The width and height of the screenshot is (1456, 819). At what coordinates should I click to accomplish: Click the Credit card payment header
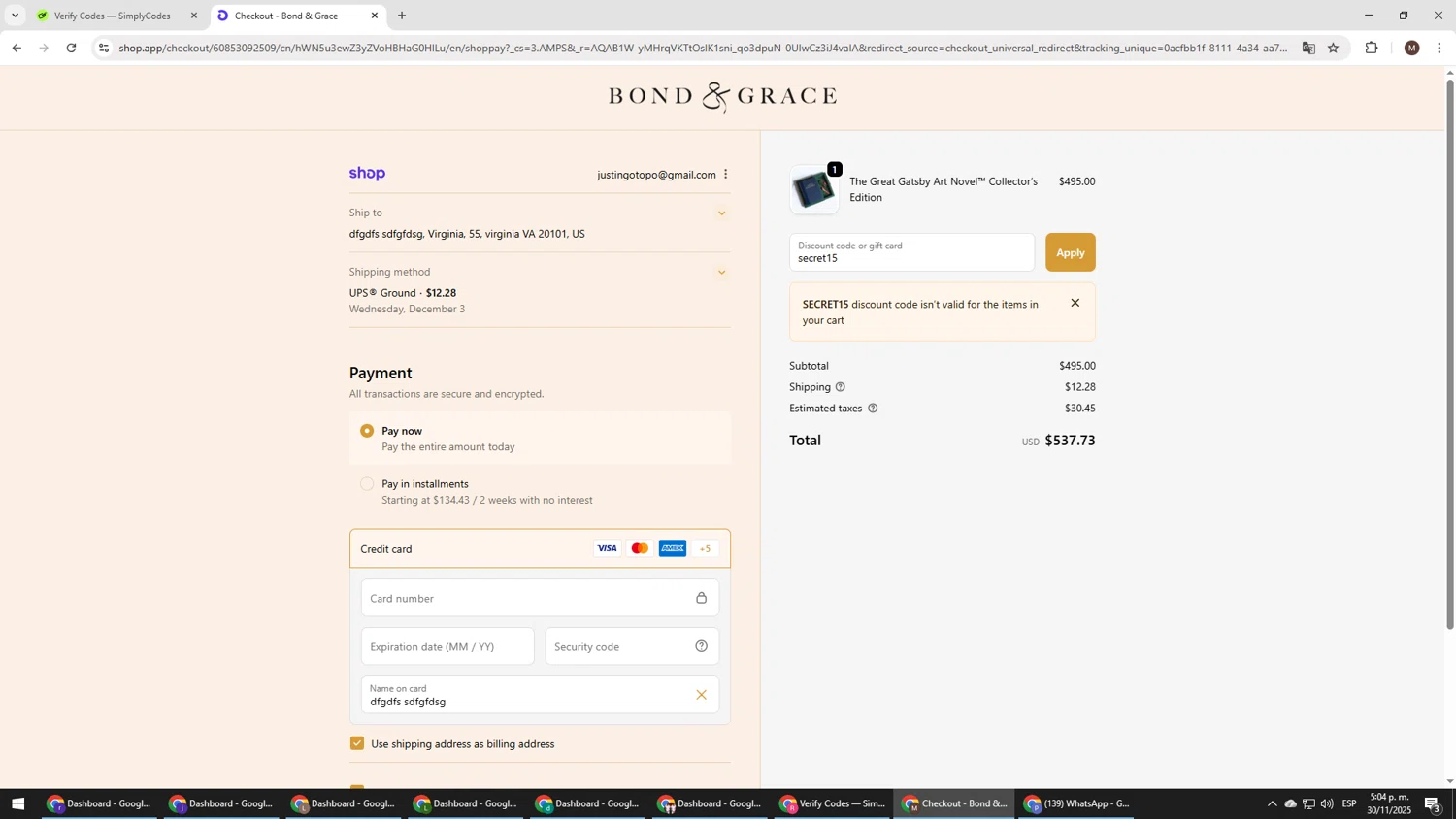pyautogui.click(x=540, y=548)
